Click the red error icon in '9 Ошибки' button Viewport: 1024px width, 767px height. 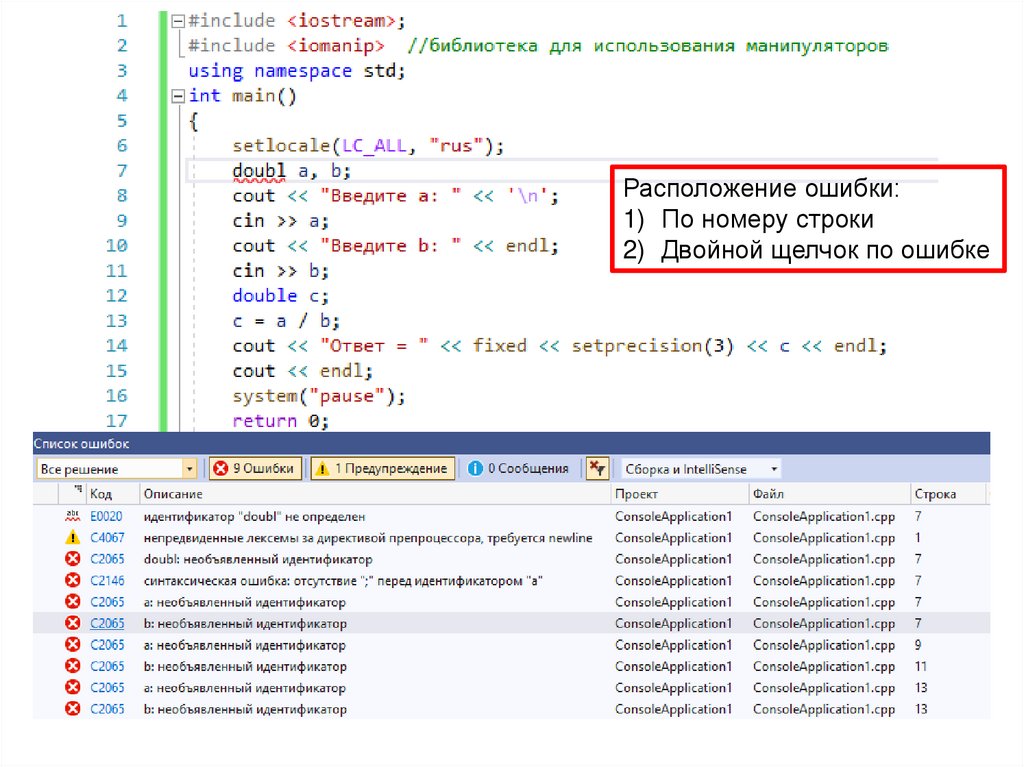pos(221,468)
